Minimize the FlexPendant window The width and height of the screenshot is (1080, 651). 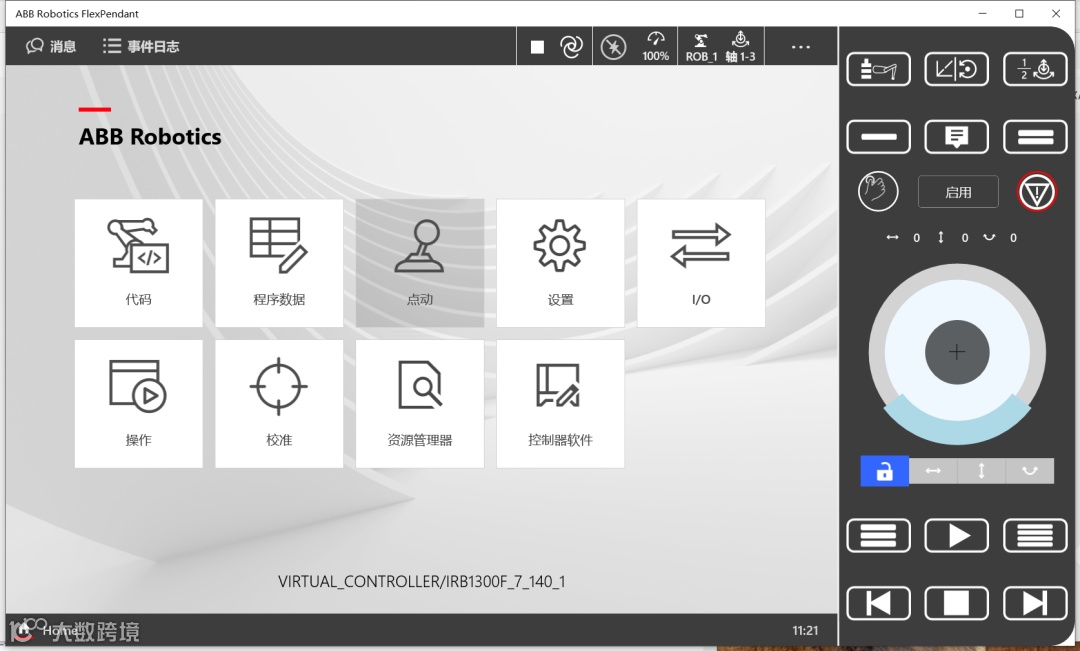983,13
